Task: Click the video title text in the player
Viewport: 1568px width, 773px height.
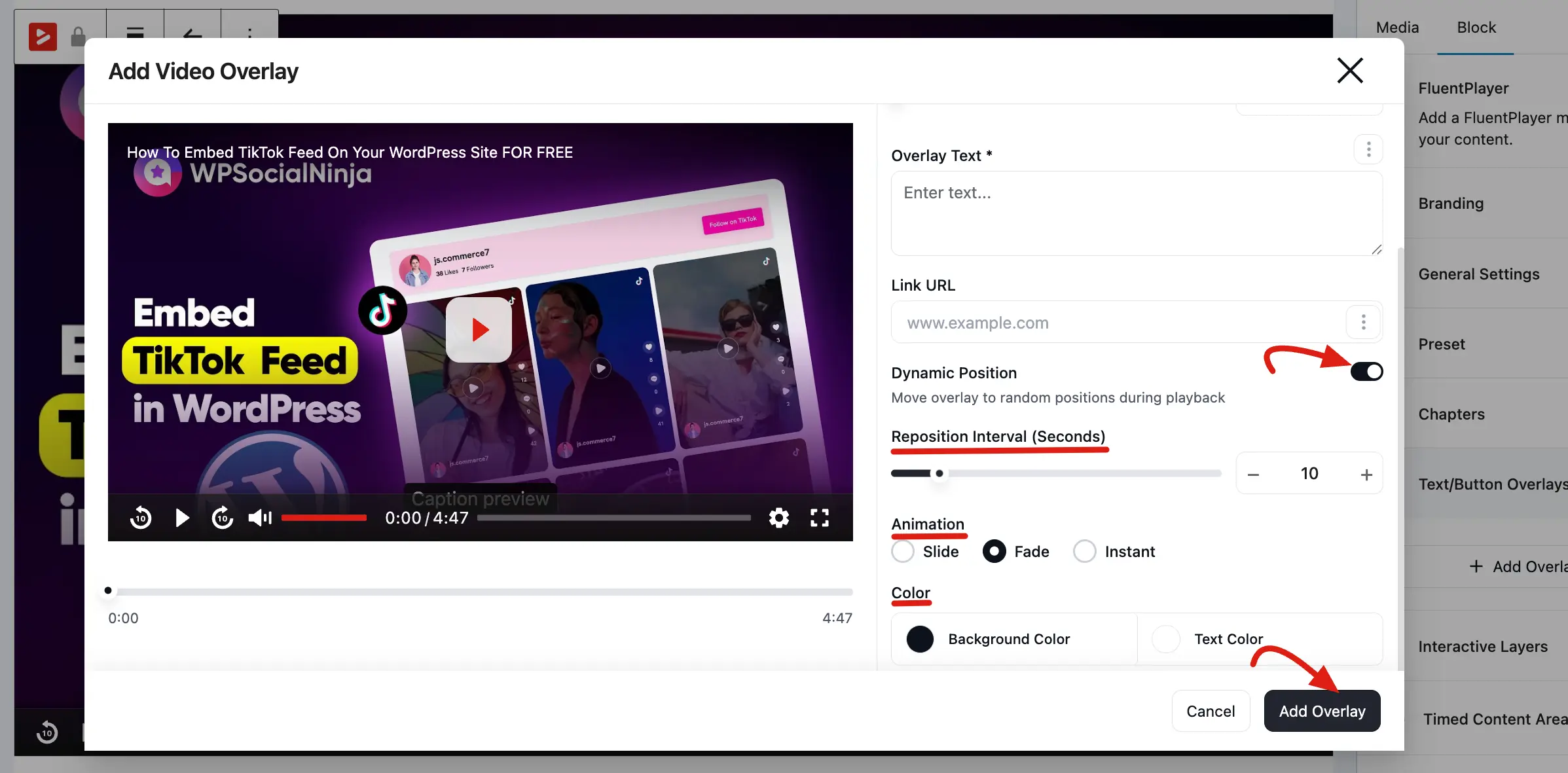Action: [350, 153]
